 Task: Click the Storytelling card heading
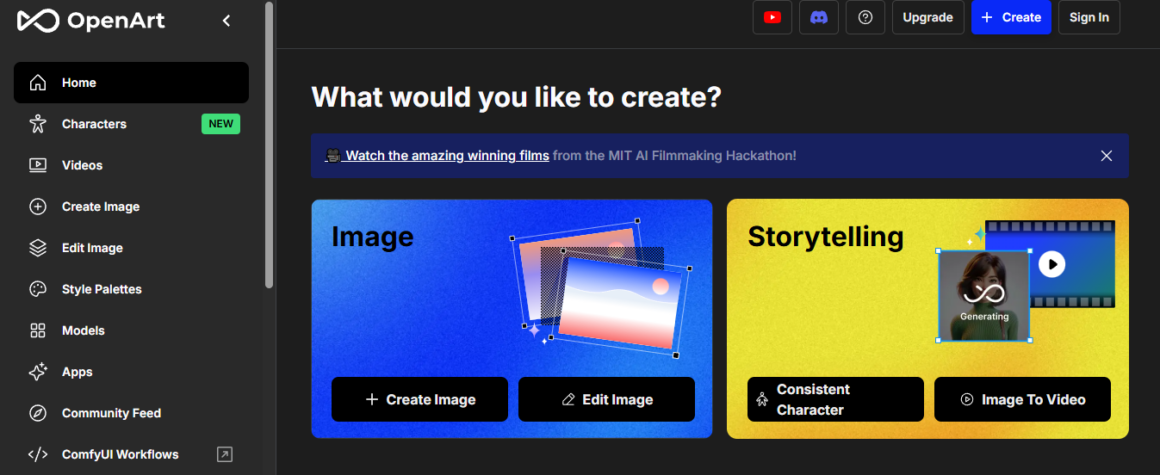[826, 236]
